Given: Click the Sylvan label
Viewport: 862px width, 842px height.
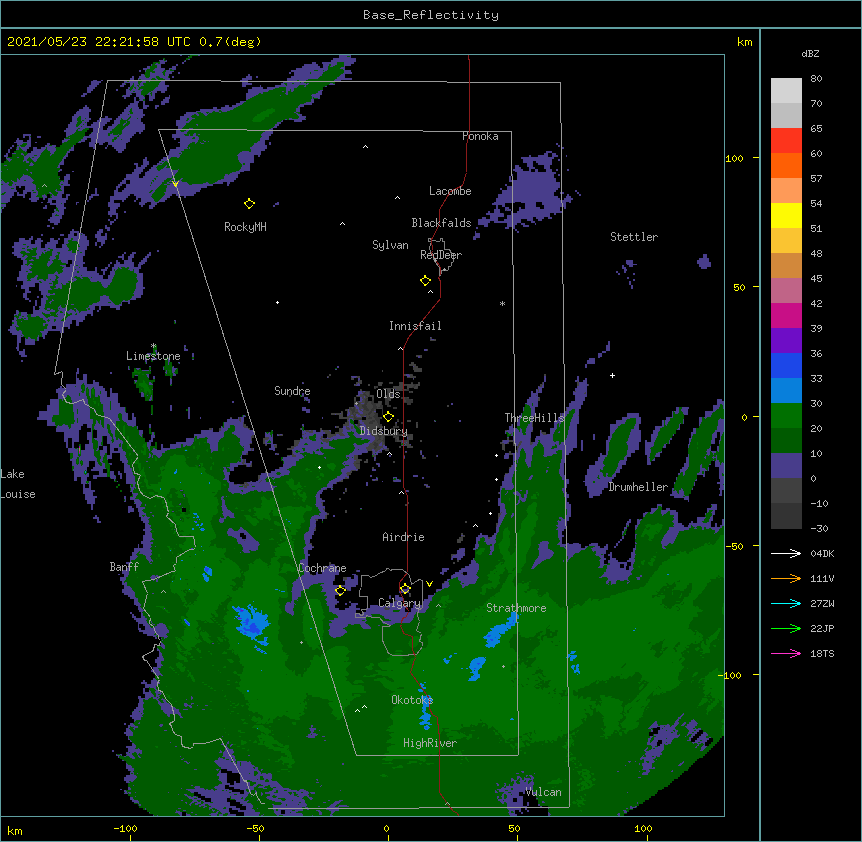Looking at the screenshot, I should pyautogui.click(x=390, y=245).
